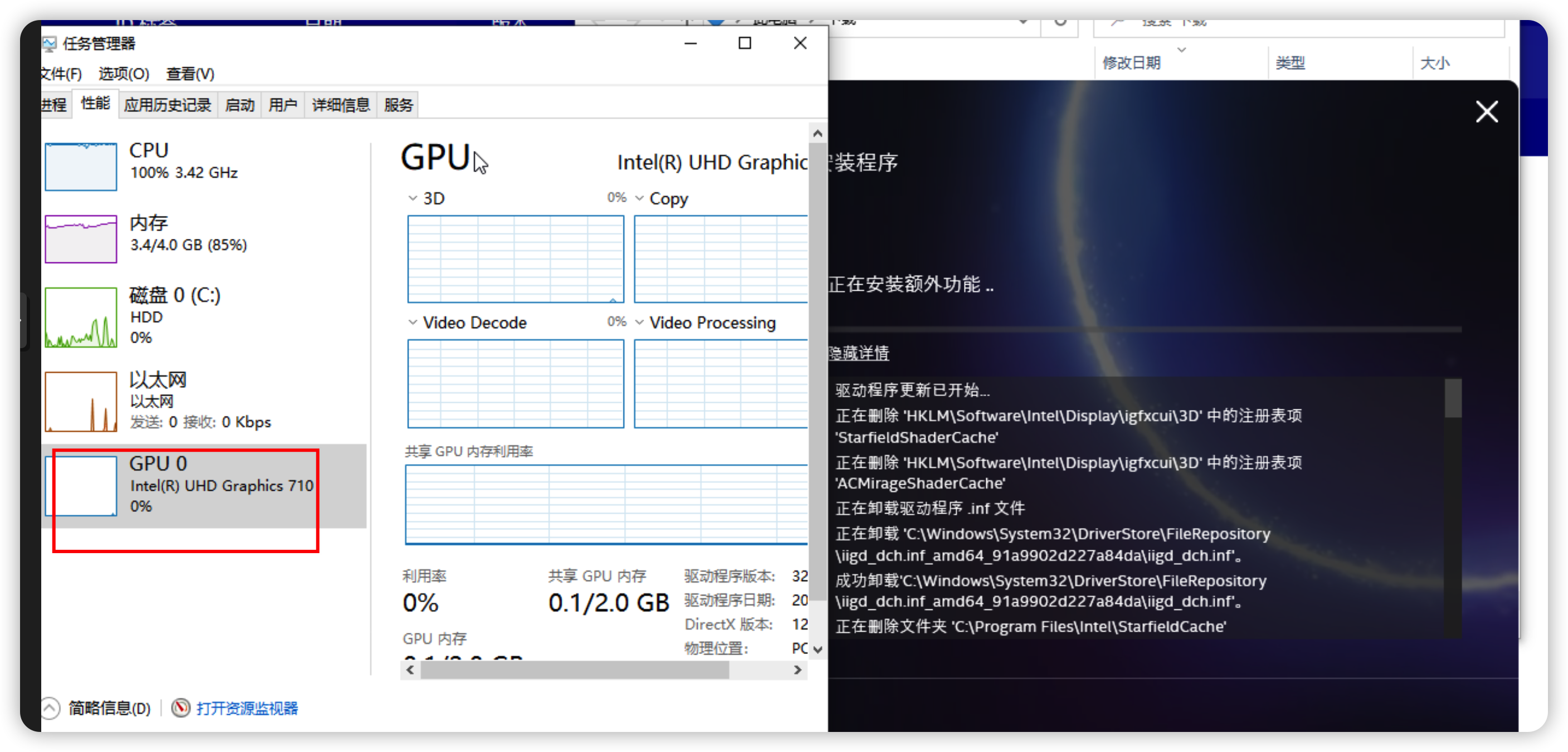
Task: Click the Hide Details (隐藏详情) link
Action: coord(858,353)
